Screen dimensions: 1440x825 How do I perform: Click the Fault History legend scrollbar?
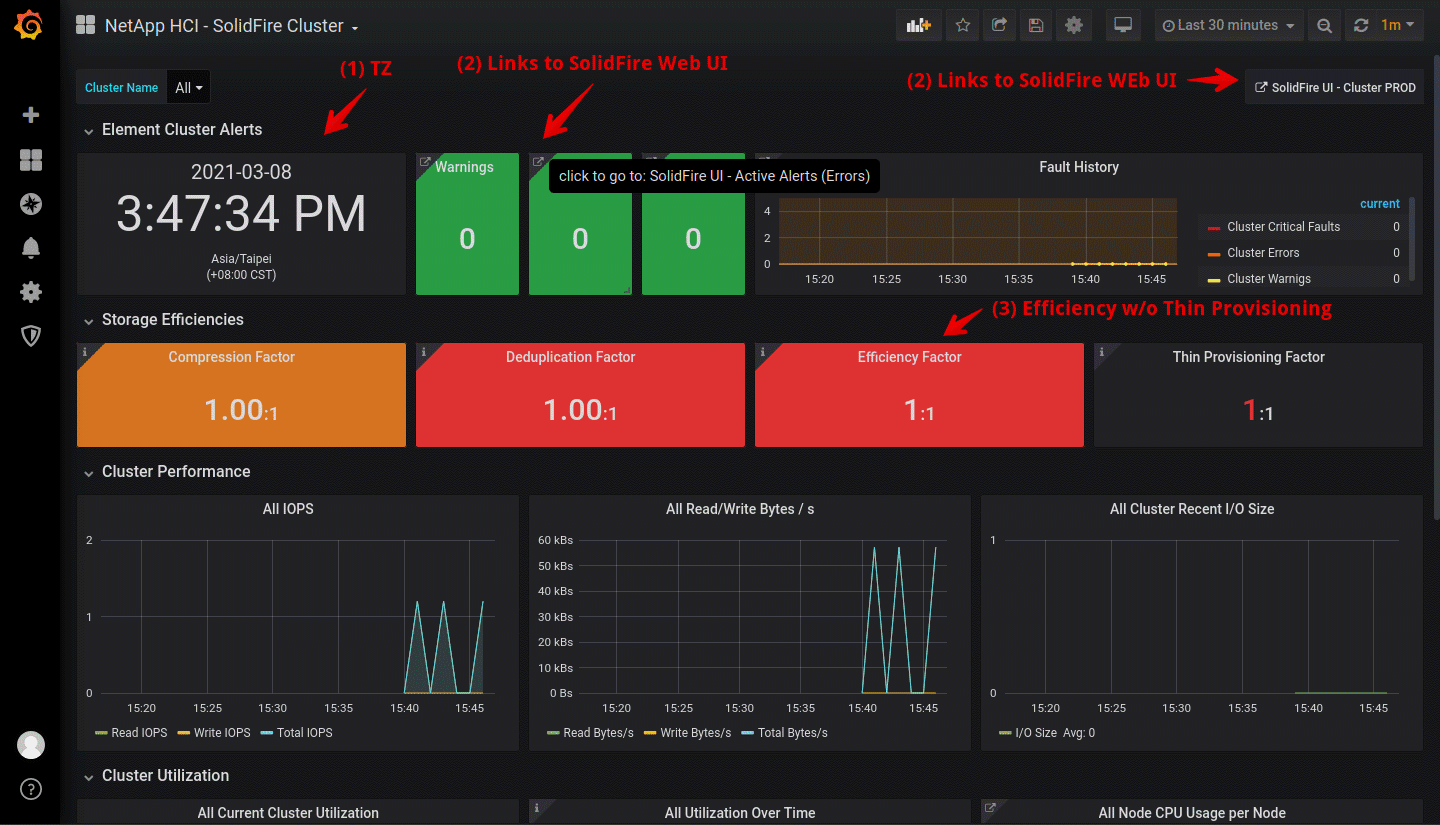(1412, 238)
